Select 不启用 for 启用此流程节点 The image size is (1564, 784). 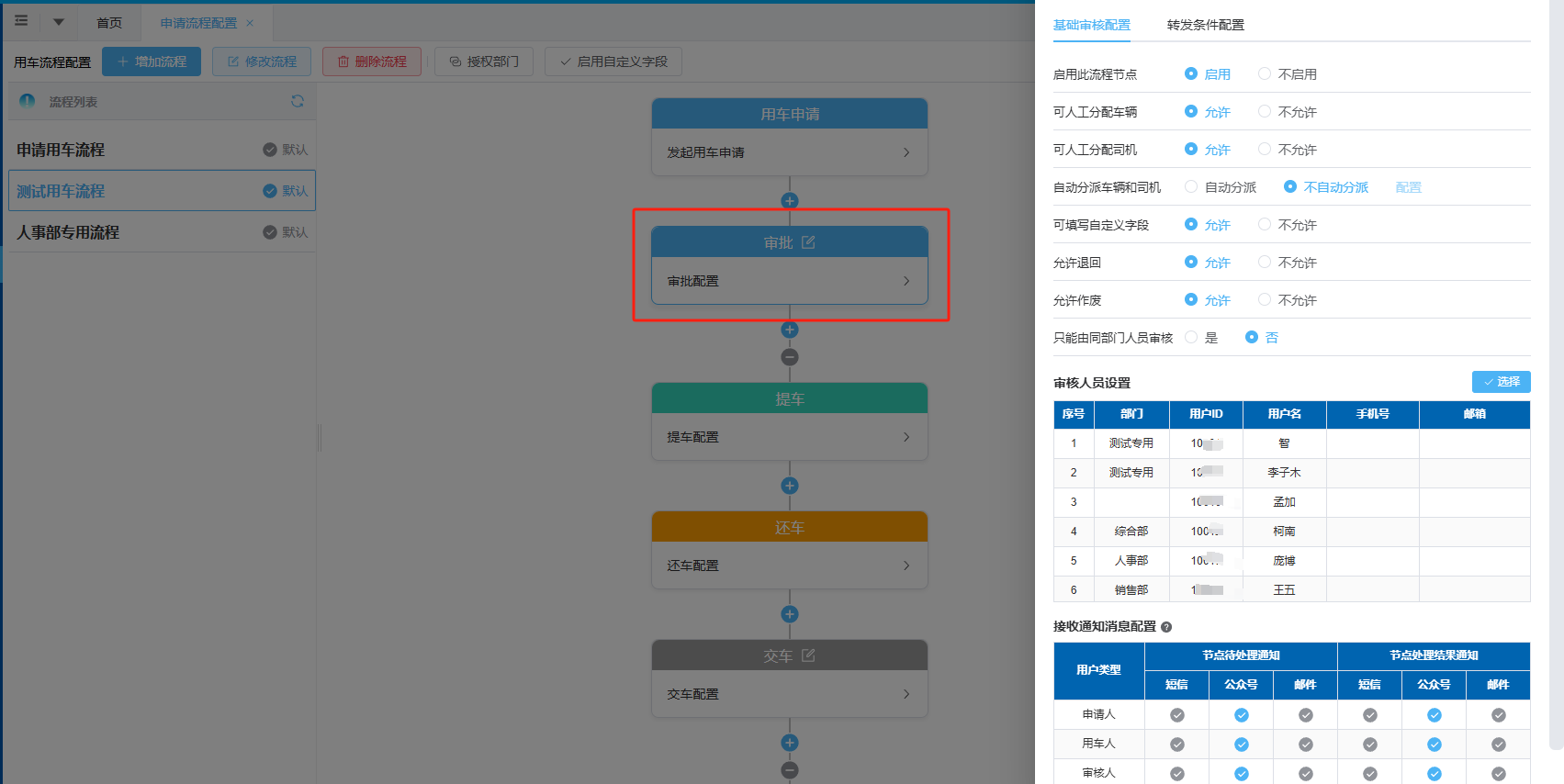coord(1265,73)
